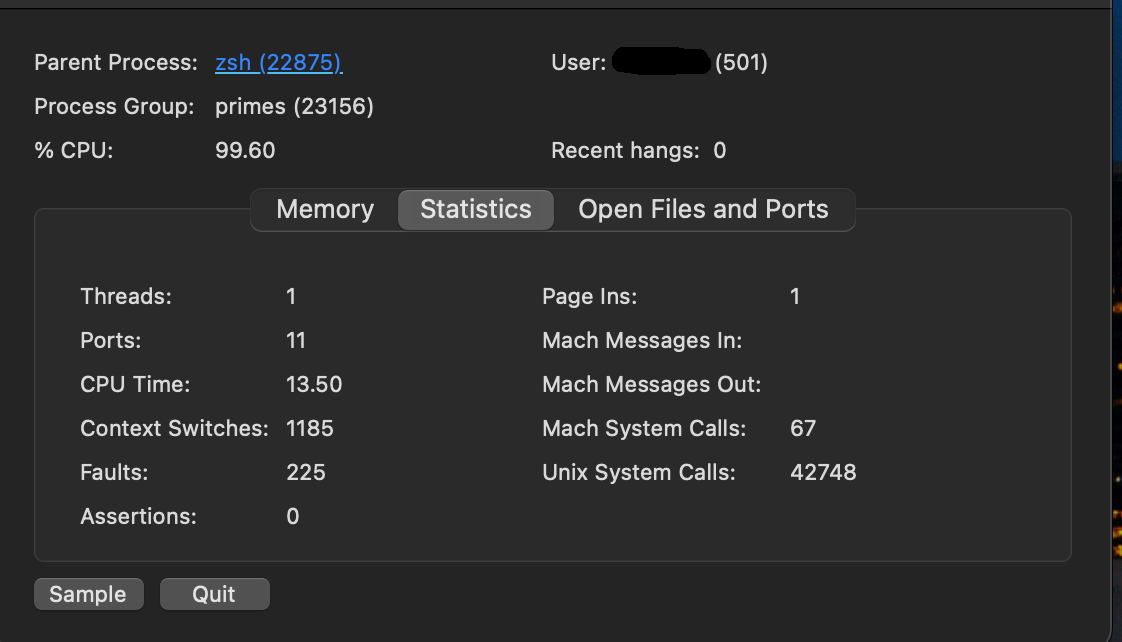Click the Process Group primes (23156) text
The width and height of the screenshot is (1122, 642).
pyautogui.click(x=294, y=107)
